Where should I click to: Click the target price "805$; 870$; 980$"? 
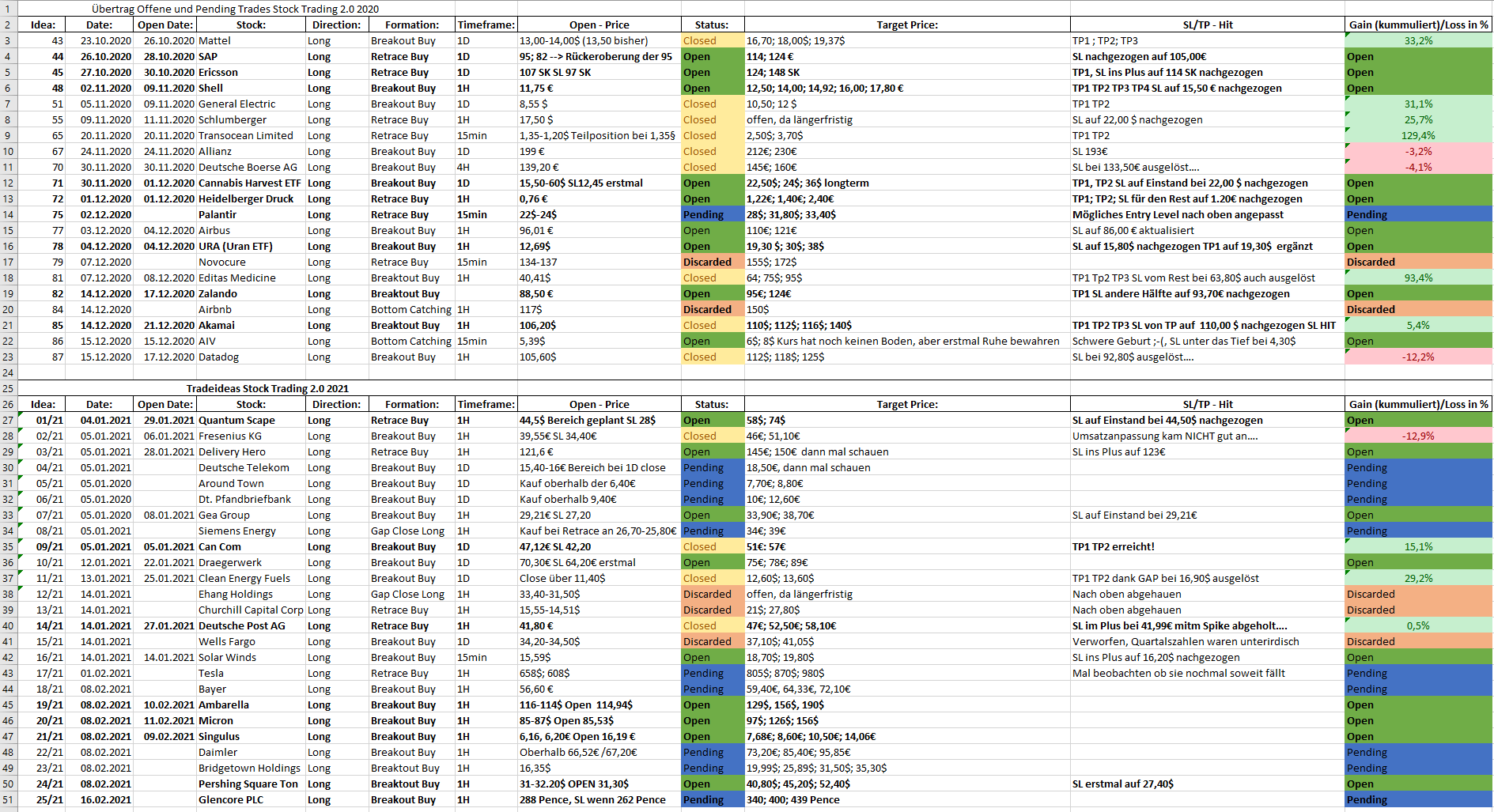coord(907,673)
